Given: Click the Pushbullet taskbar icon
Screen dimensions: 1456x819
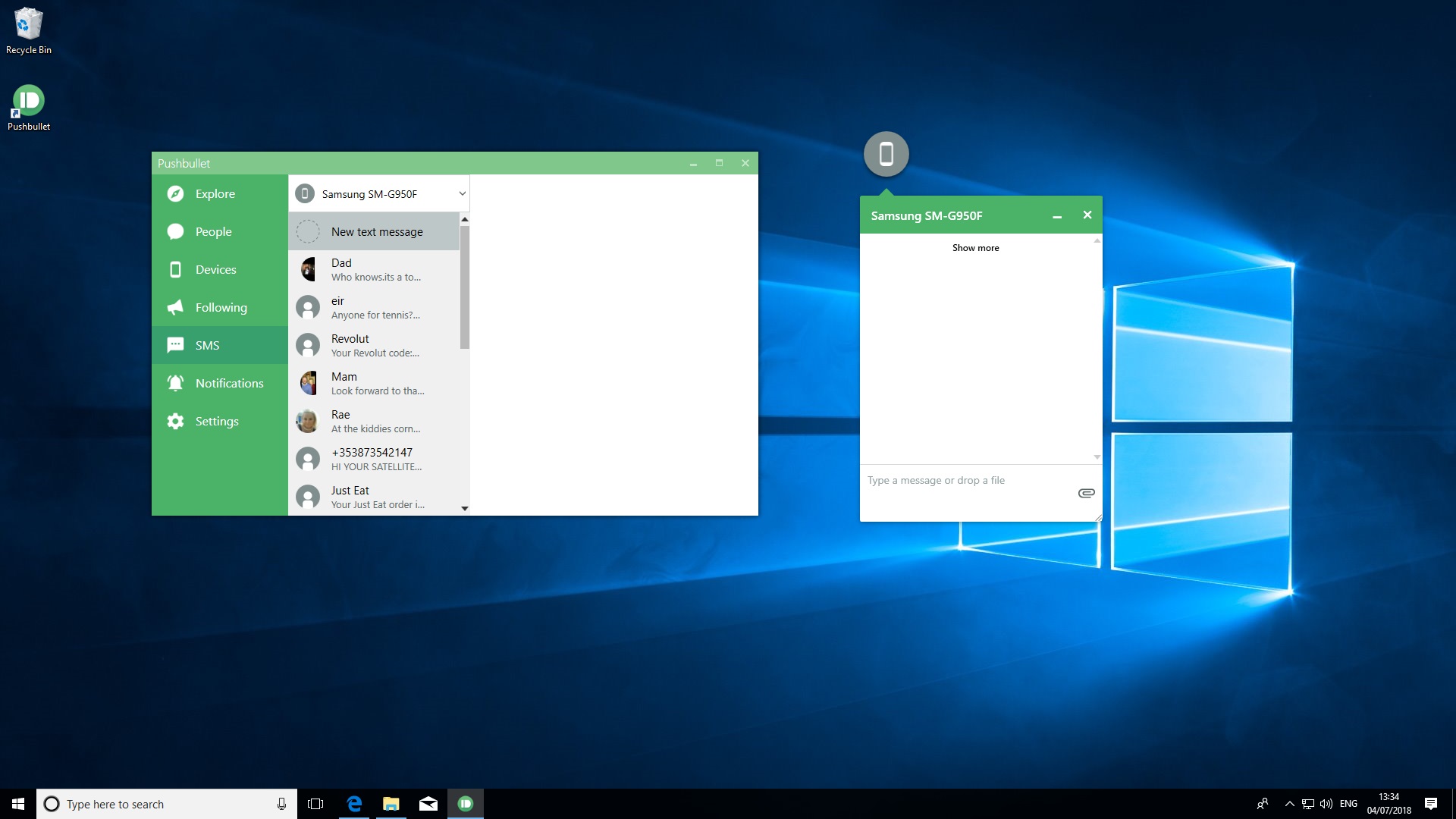Looking at the screenshot, I should click(465, 803).
